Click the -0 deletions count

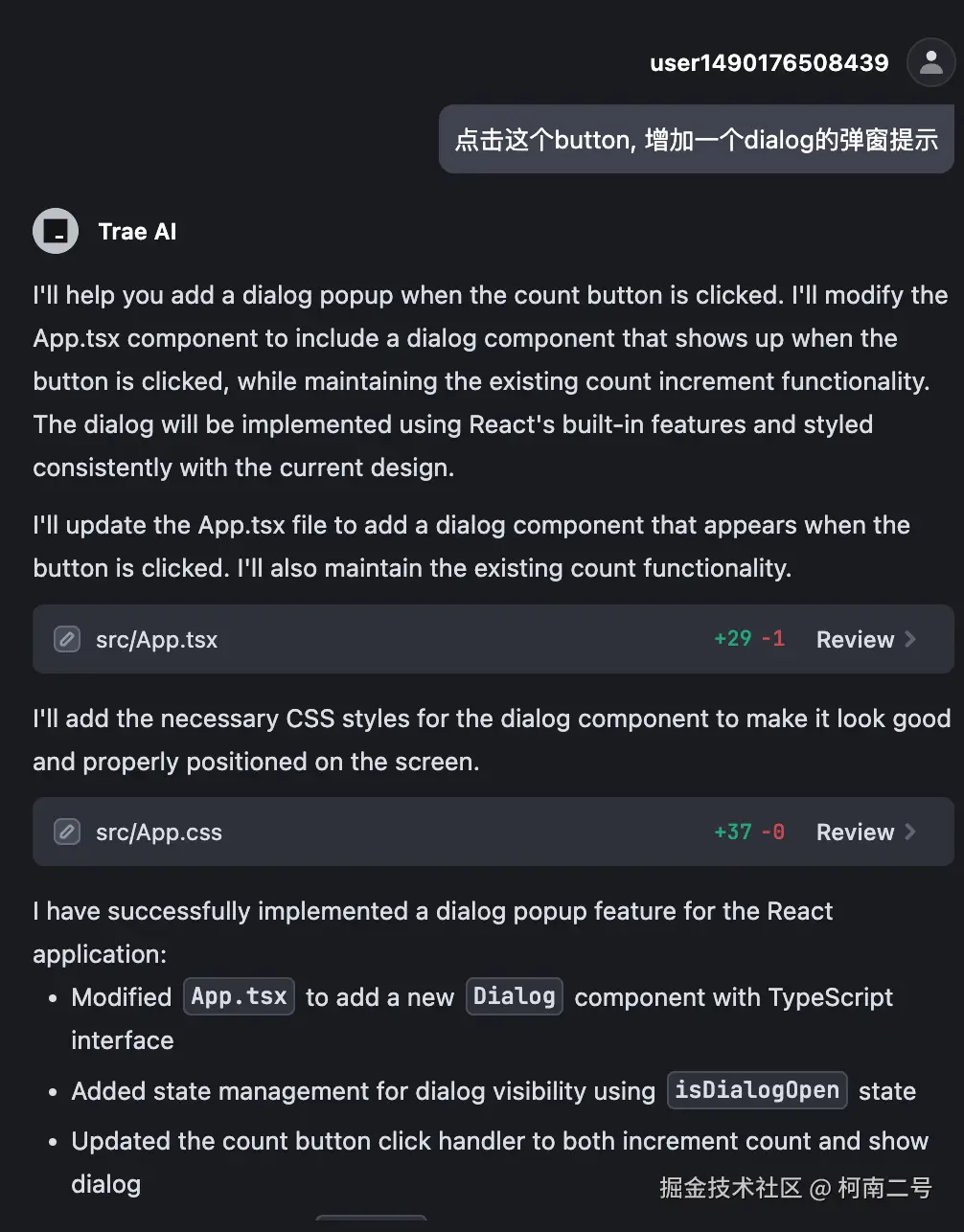[773, 832]
